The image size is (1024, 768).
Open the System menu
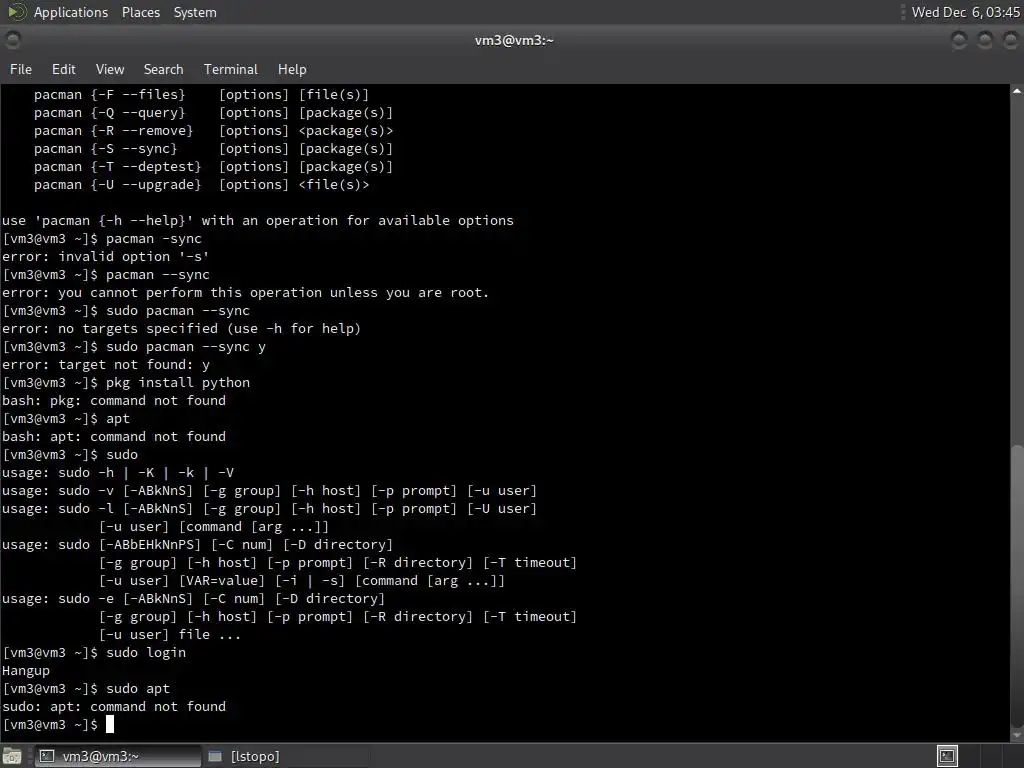[x=195, y=12]
